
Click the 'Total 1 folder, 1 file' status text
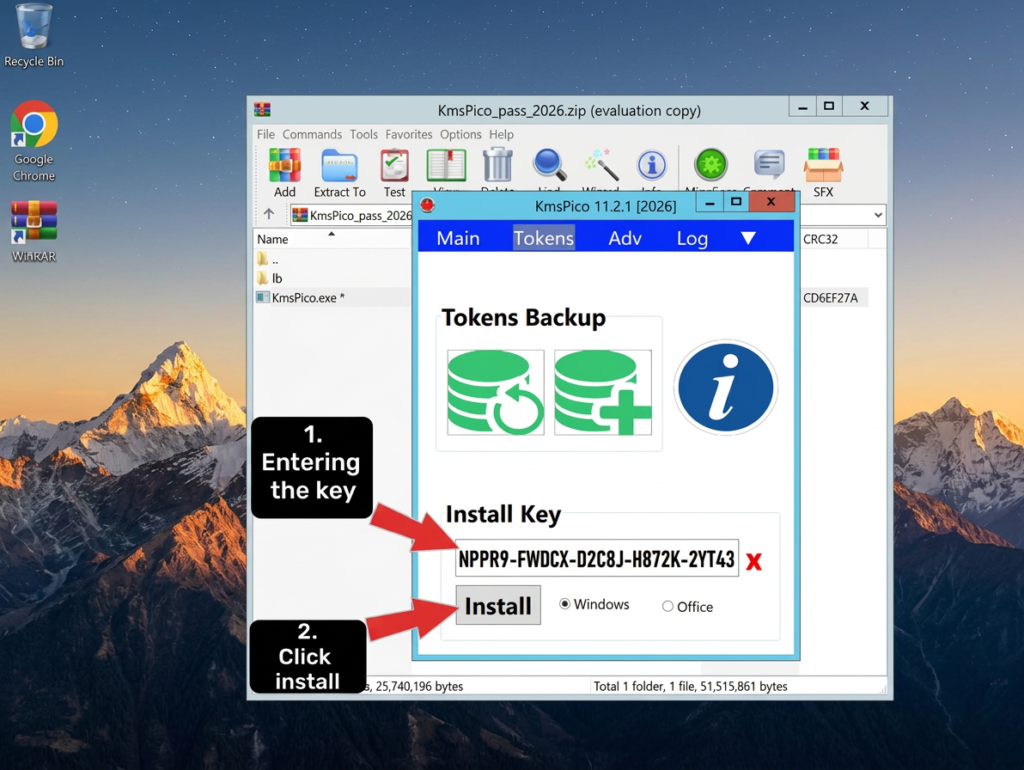(x=690, y=686)
